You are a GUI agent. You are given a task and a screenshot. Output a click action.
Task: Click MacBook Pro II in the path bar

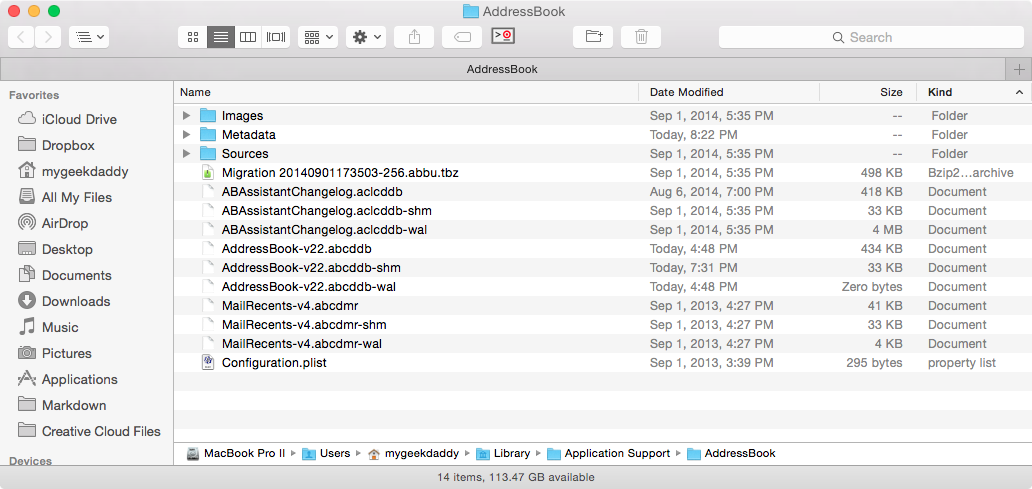236,453
